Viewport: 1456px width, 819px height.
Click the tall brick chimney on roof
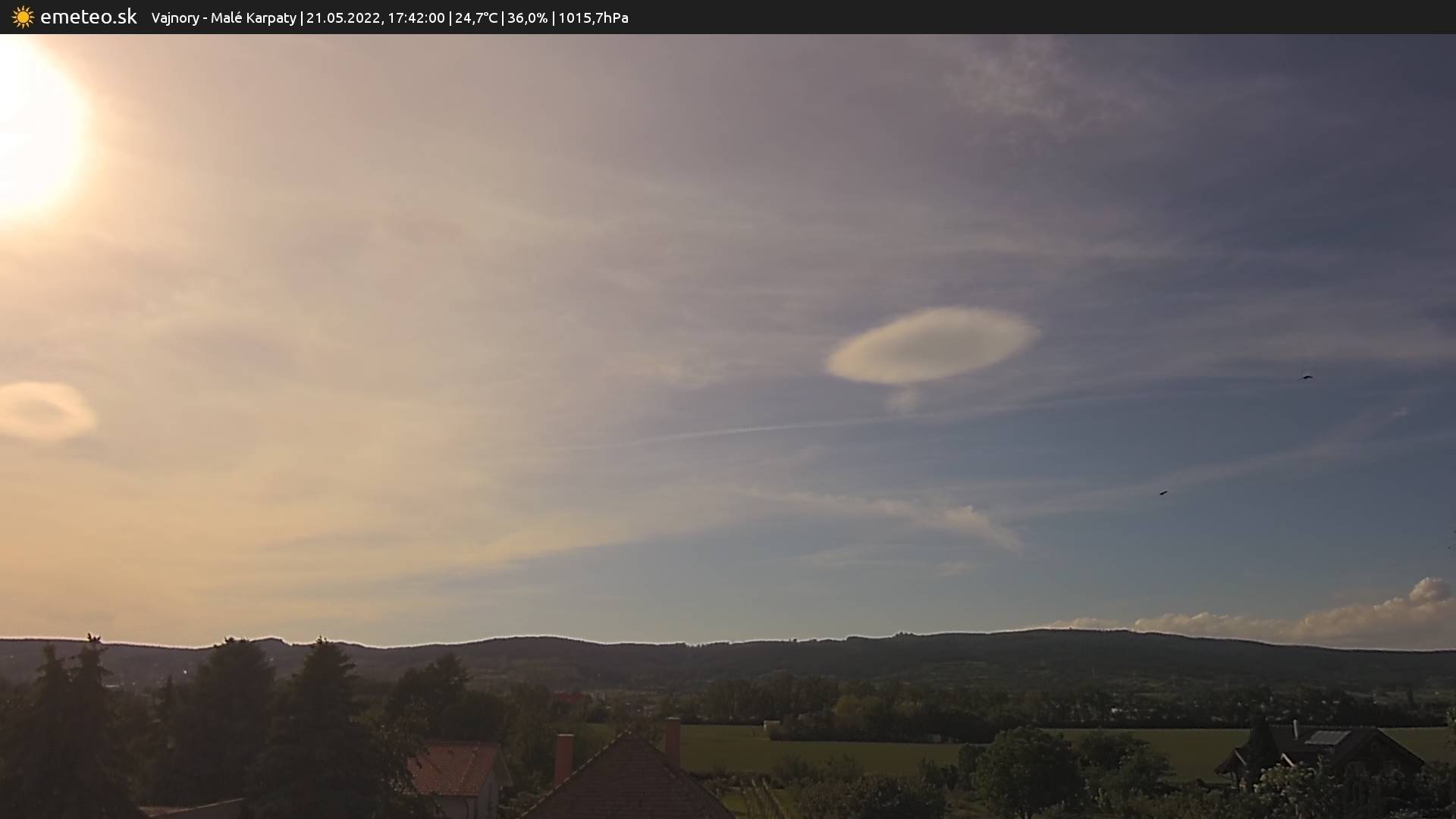[x=673, y=741]
